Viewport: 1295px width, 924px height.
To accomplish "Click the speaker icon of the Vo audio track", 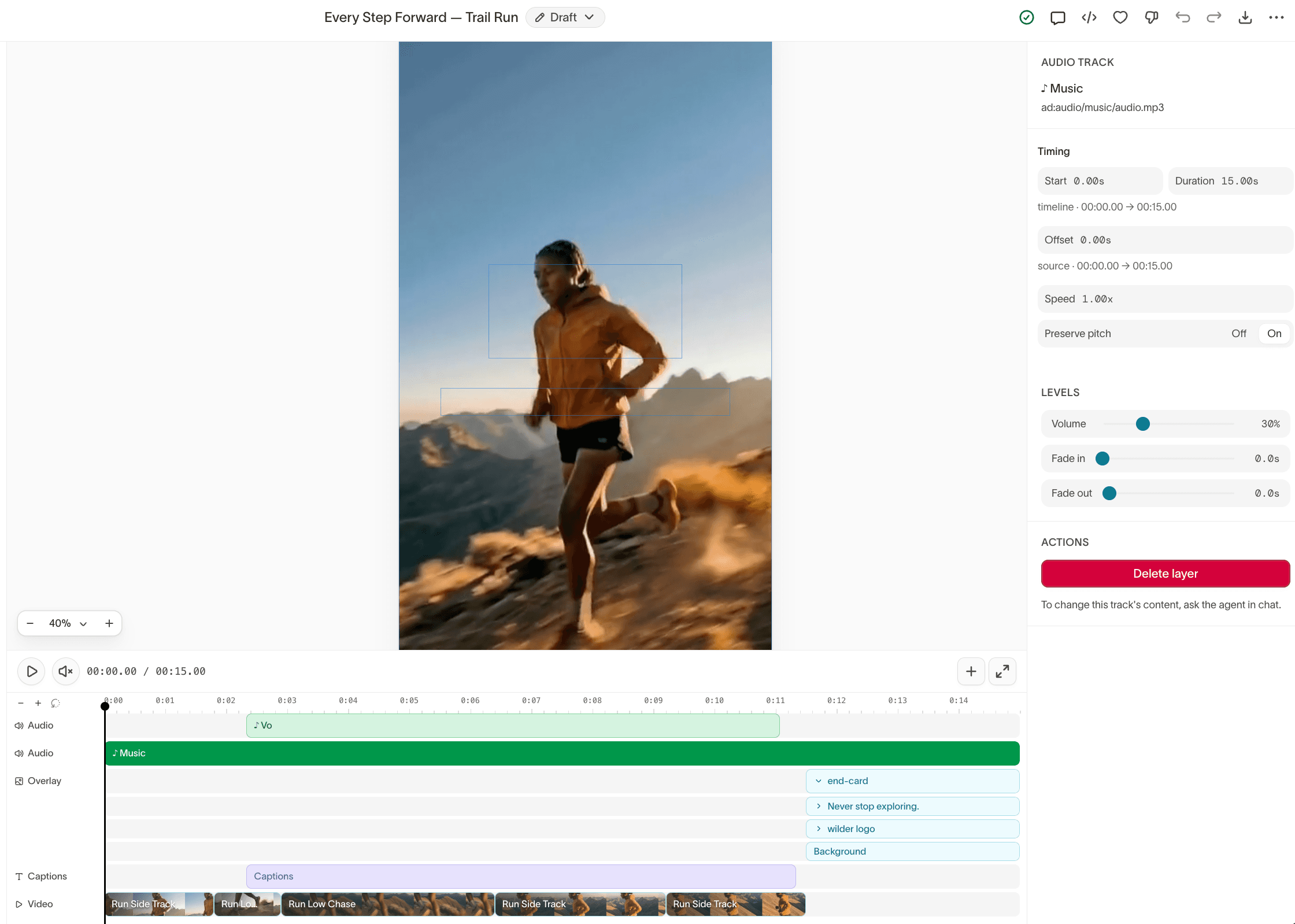I will tap(19, 726).
